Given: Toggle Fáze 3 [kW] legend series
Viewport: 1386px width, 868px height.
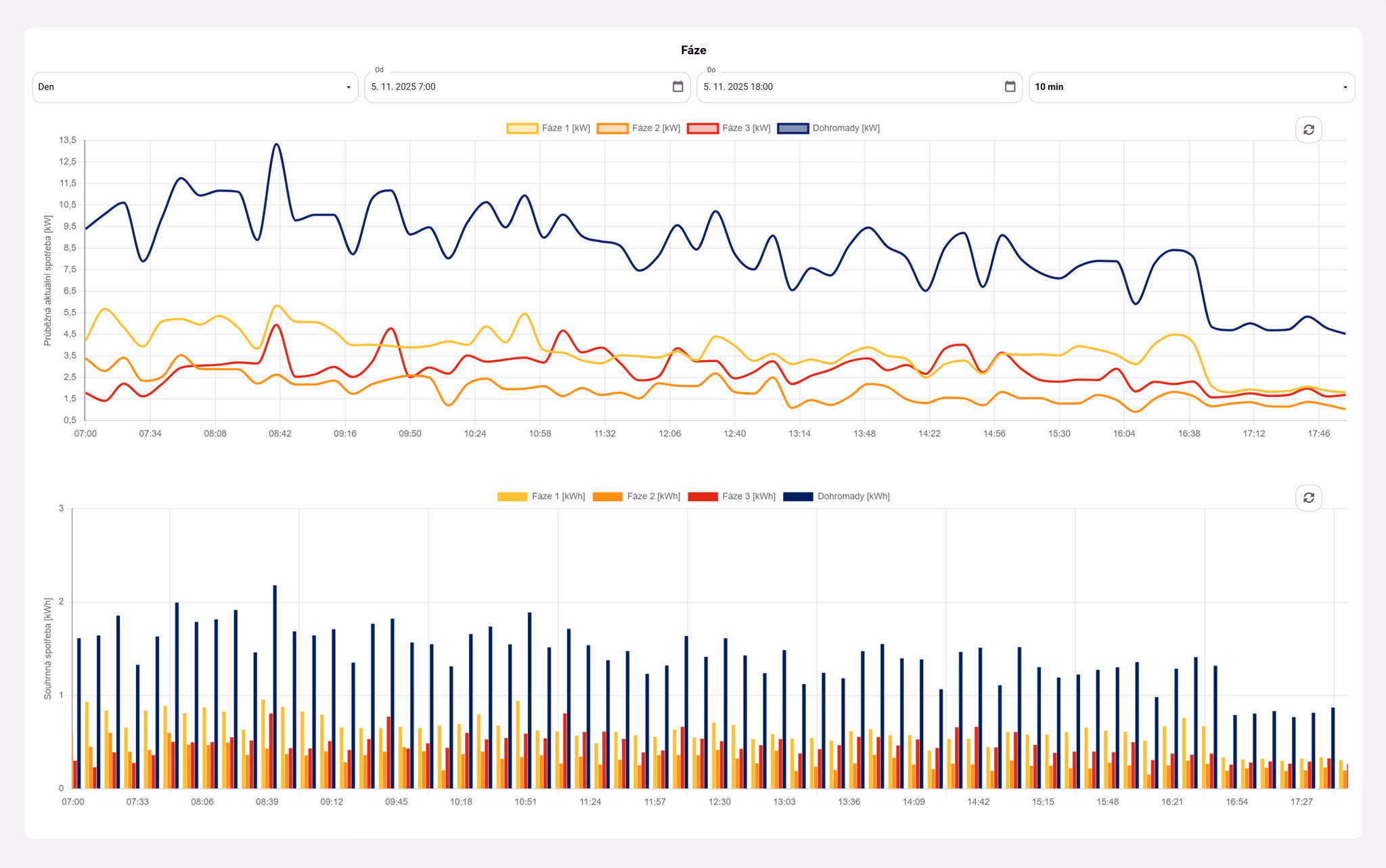Looking at the screenshot, I should click(x=729, y=129).
